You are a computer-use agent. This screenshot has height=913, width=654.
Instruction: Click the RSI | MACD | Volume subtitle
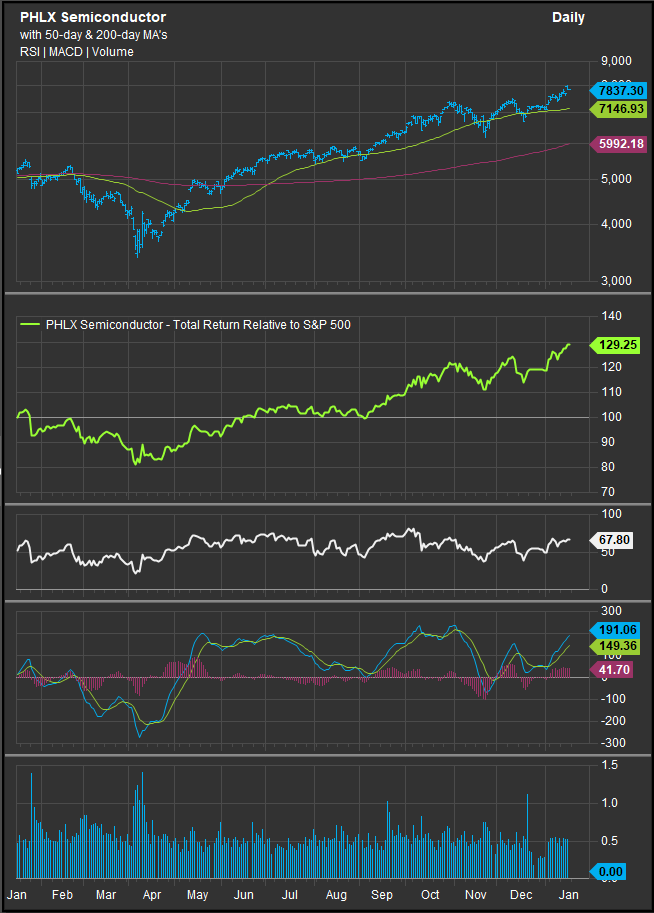75,51
